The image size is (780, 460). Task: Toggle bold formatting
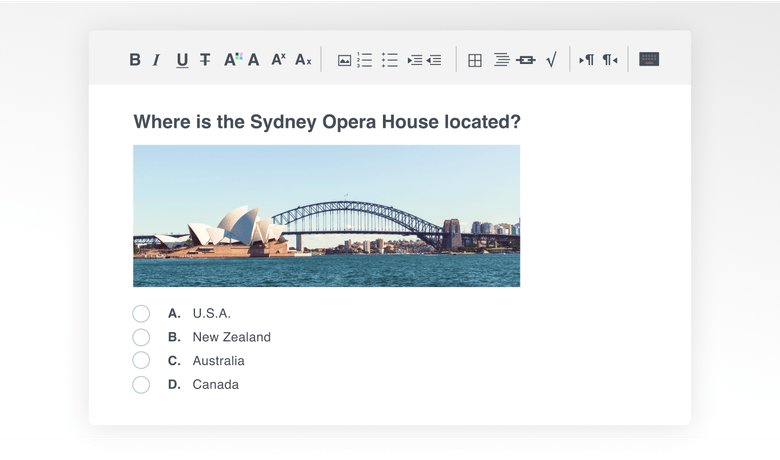[135, 60]
